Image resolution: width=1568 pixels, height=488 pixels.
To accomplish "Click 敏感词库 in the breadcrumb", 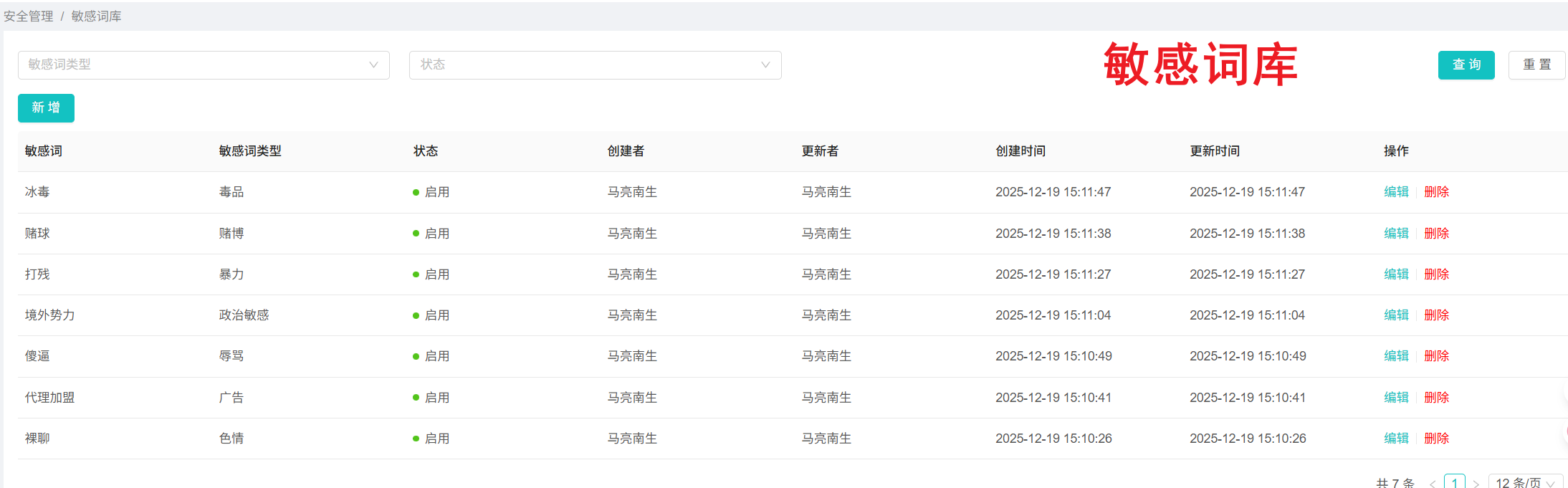I will click(96, 16).
